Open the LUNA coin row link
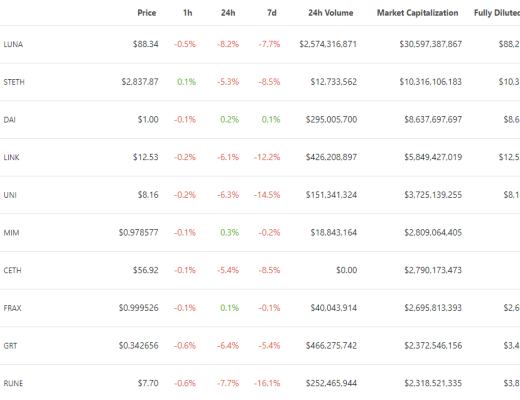Screen dimensions: 520x400 [13, 44]
